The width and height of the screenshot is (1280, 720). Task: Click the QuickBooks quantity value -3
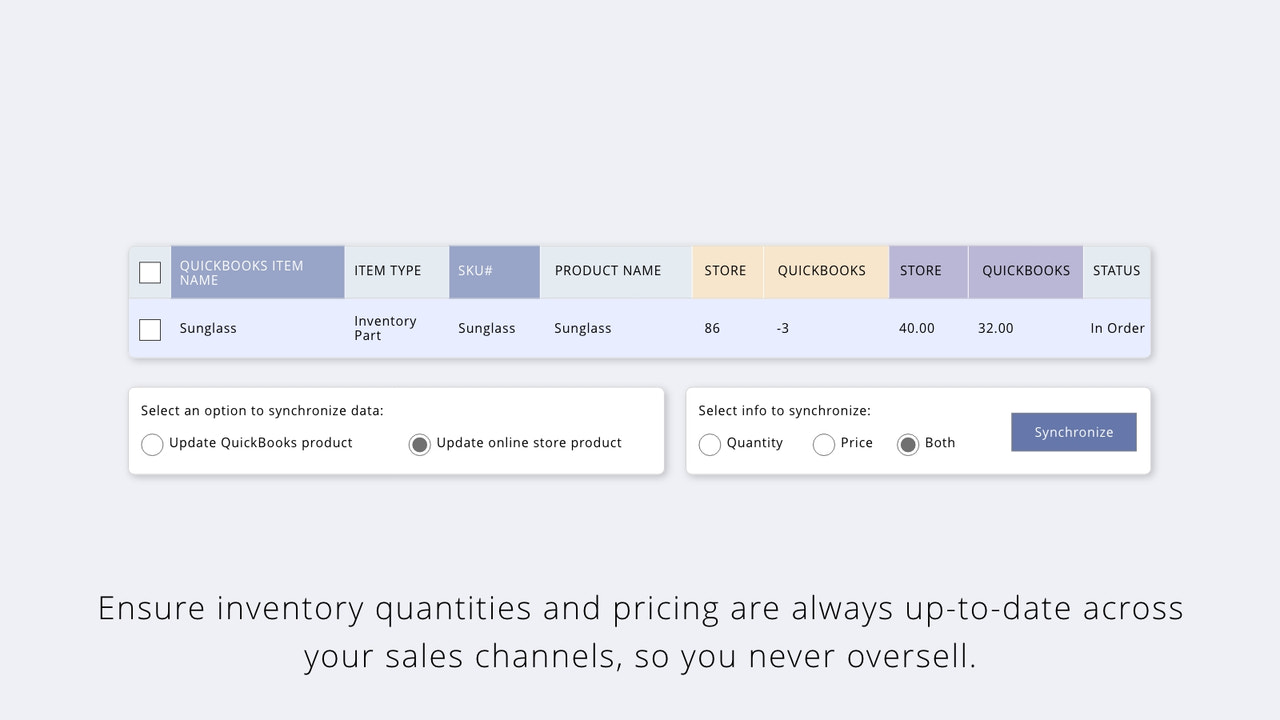coord(782,328)
